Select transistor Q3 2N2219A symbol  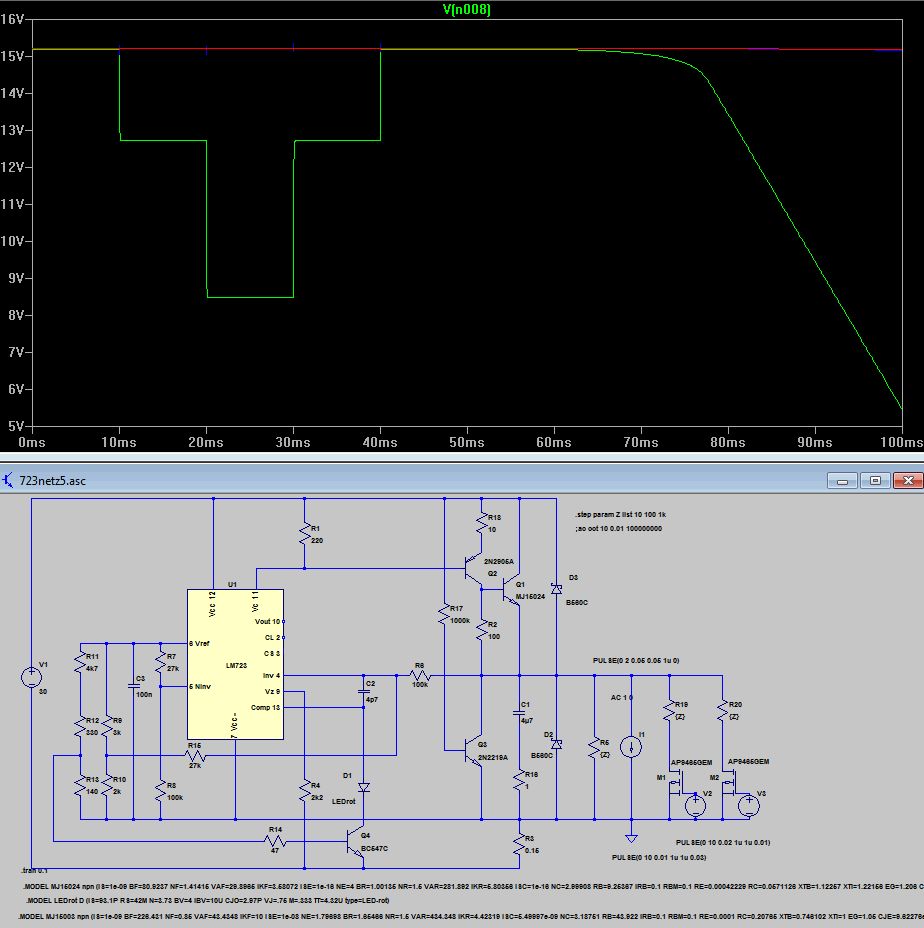click(x=473, y=752)
